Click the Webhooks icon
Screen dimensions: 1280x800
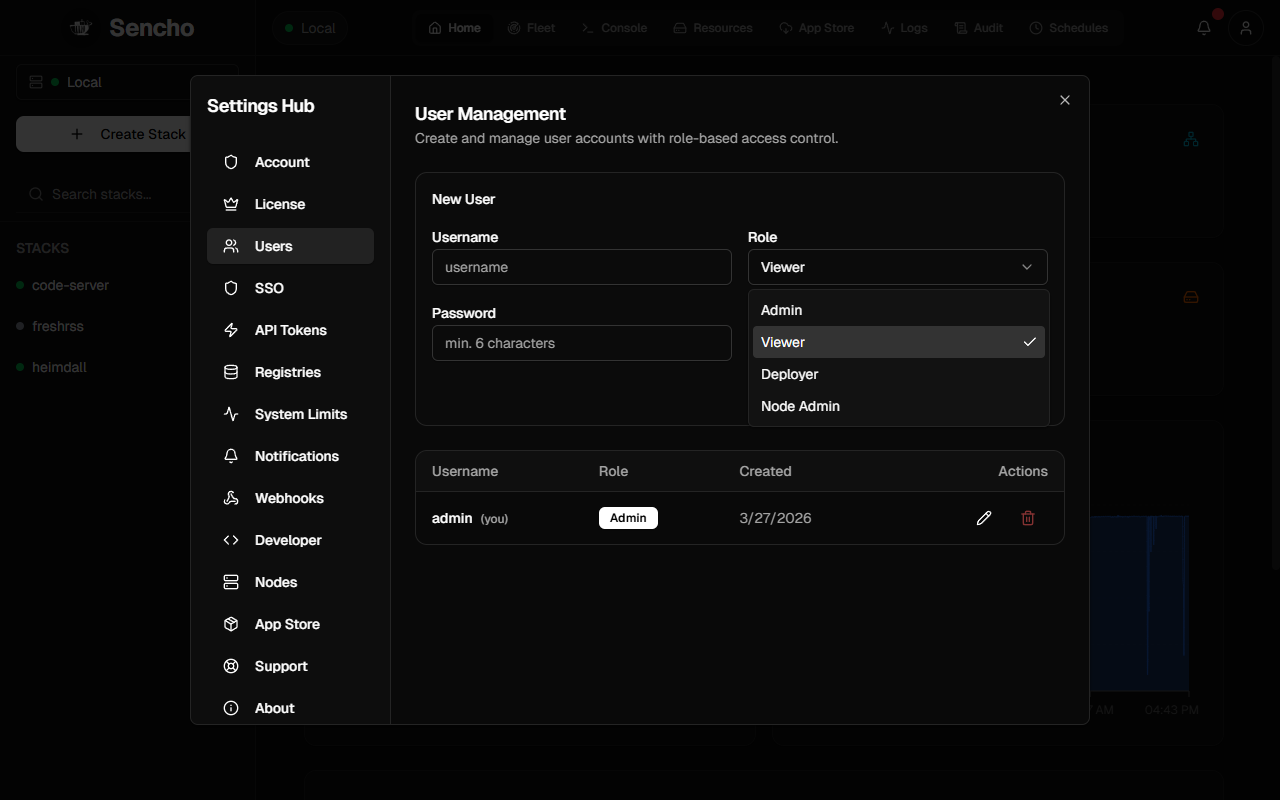pyautogui.click(x=231, y=498)
